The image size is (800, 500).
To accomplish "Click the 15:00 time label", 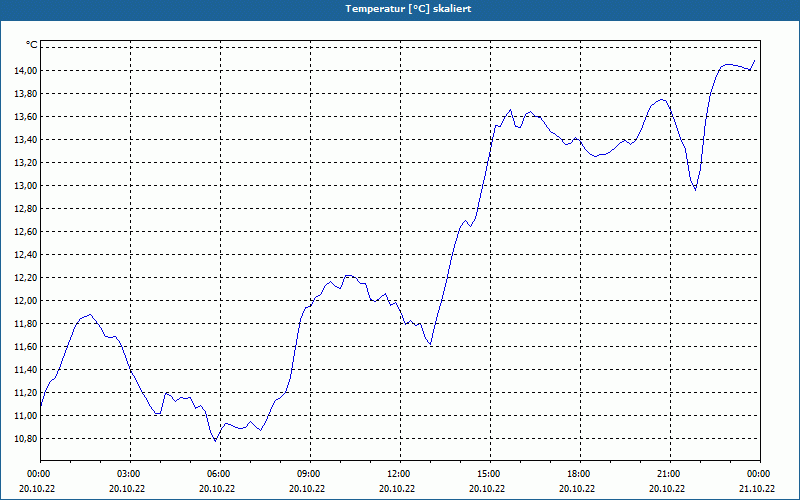I will pos(487,474).
